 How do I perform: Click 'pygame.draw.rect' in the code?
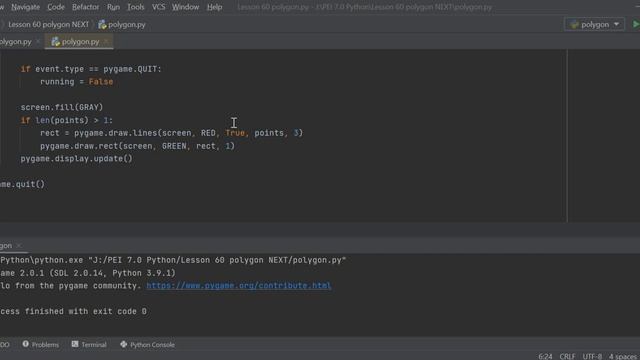[80, 146]
